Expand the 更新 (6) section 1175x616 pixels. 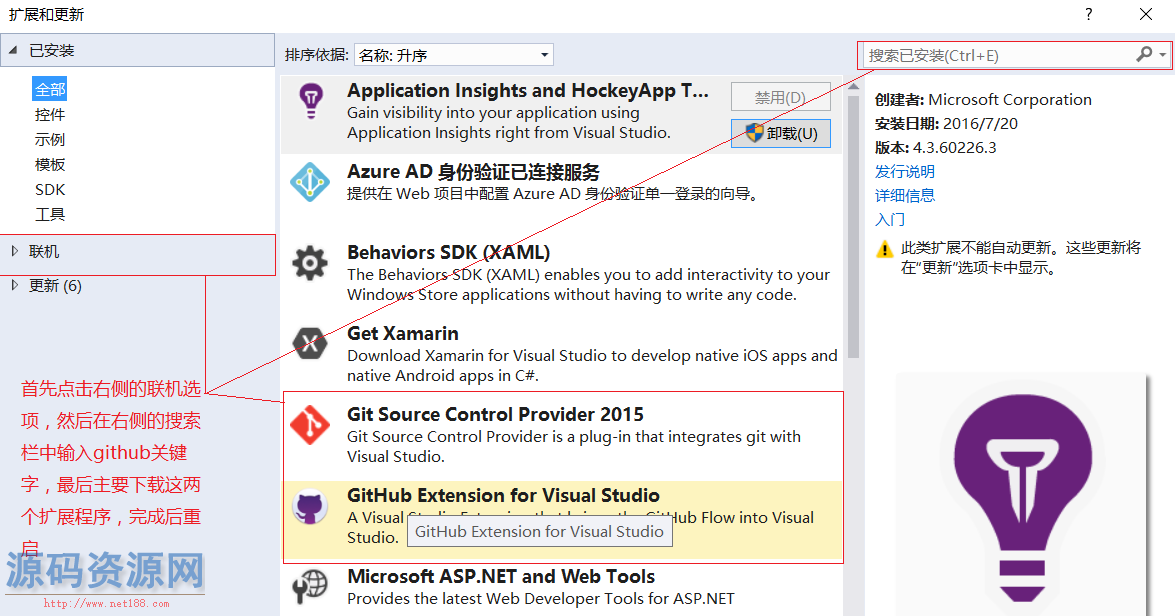pyautogui.click(x=14, y=286)
